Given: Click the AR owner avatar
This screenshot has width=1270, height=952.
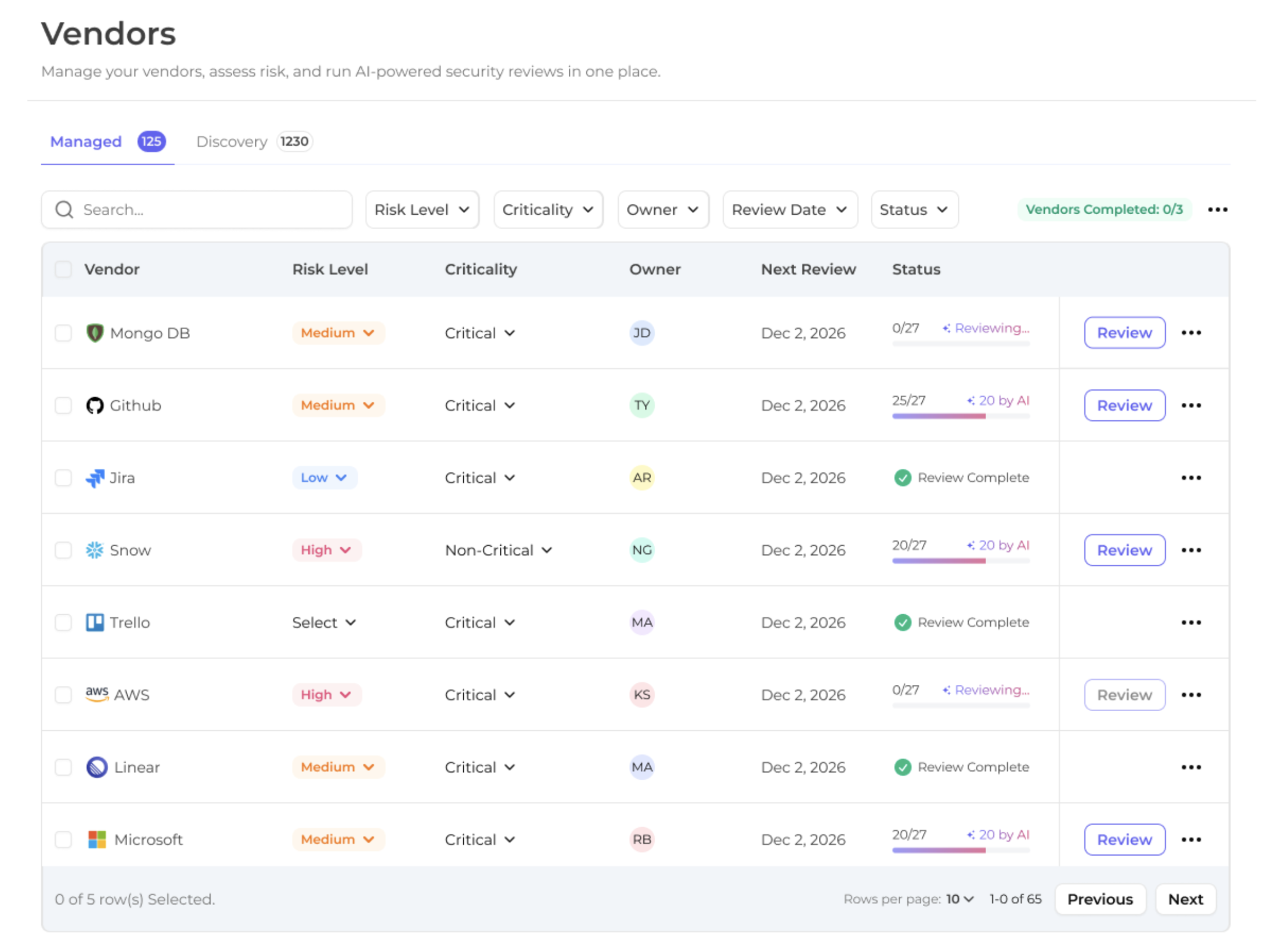Looking at the screenshot, I should click(x=641, y=478).
